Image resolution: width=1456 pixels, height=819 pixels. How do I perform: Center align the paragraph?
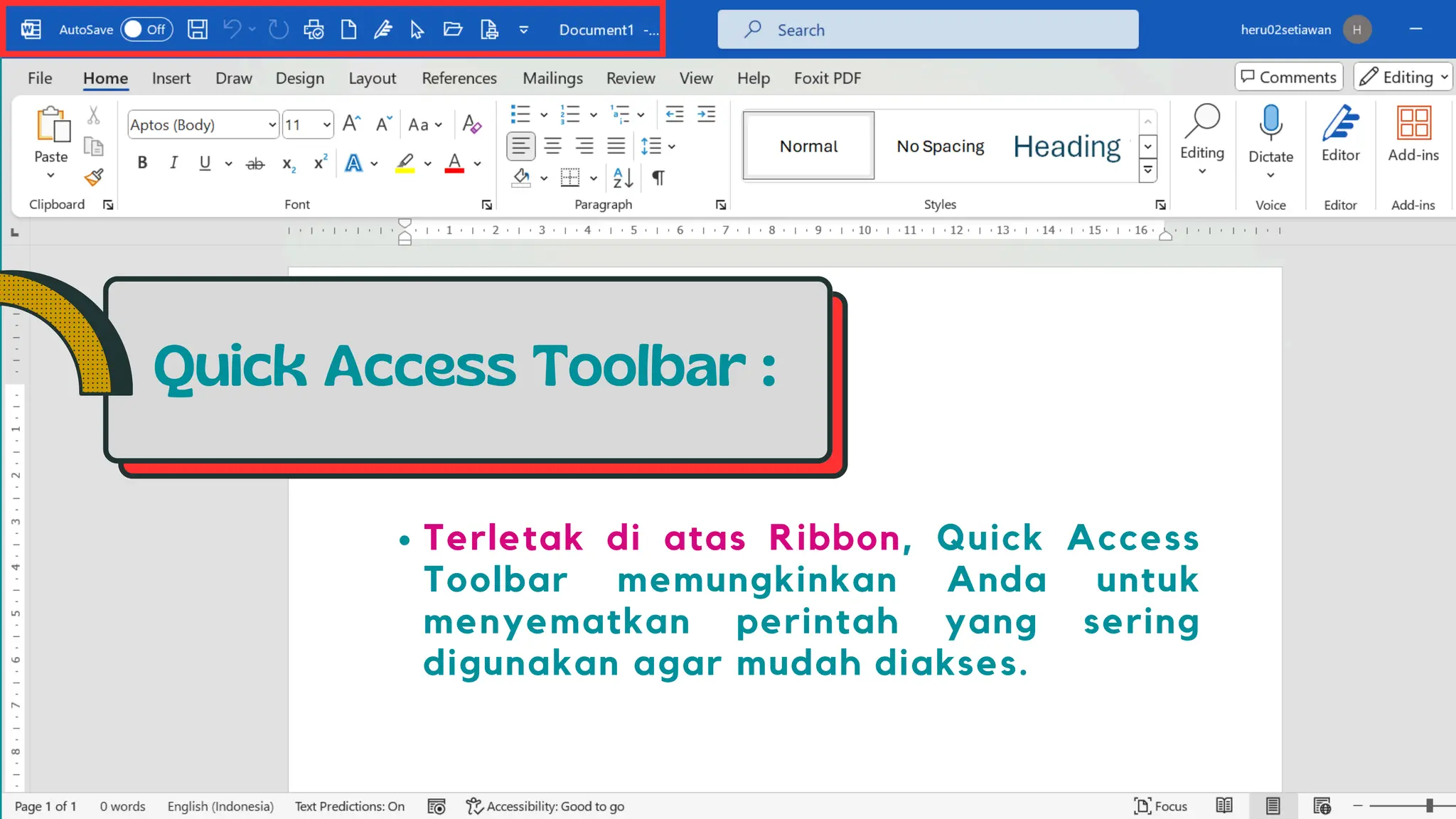pyautogui.click(x=552, y=146)
